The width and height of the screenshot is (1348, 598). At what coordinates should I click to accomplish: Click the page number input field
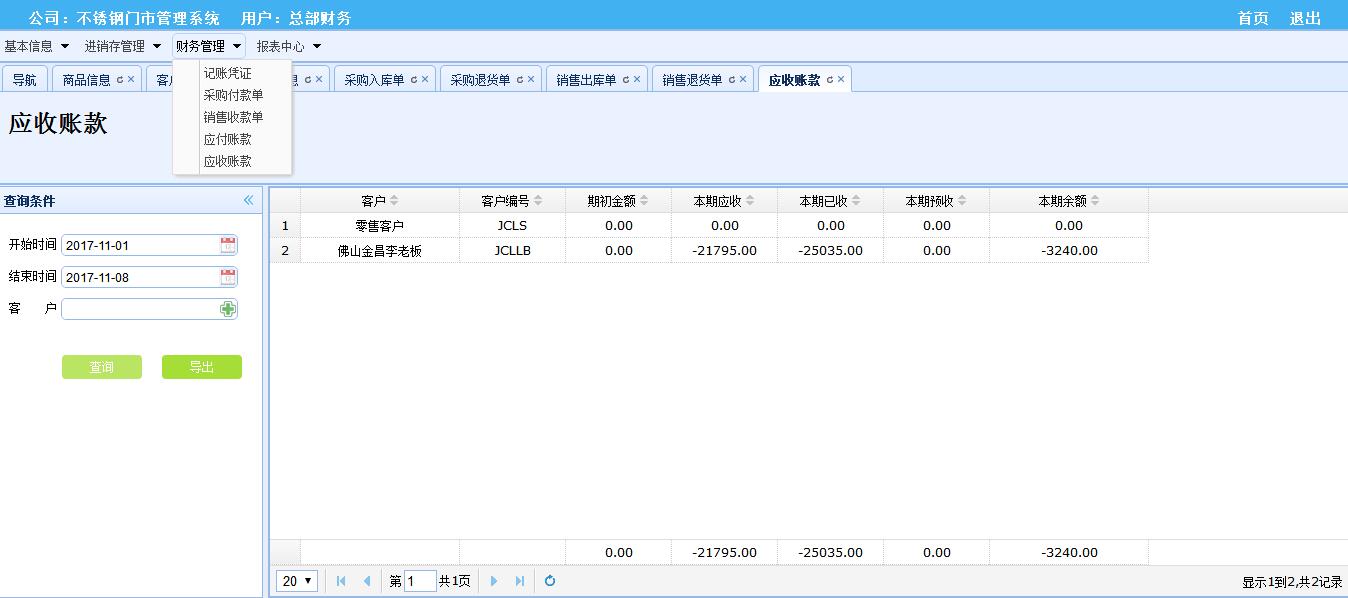(x=420, y=581)
